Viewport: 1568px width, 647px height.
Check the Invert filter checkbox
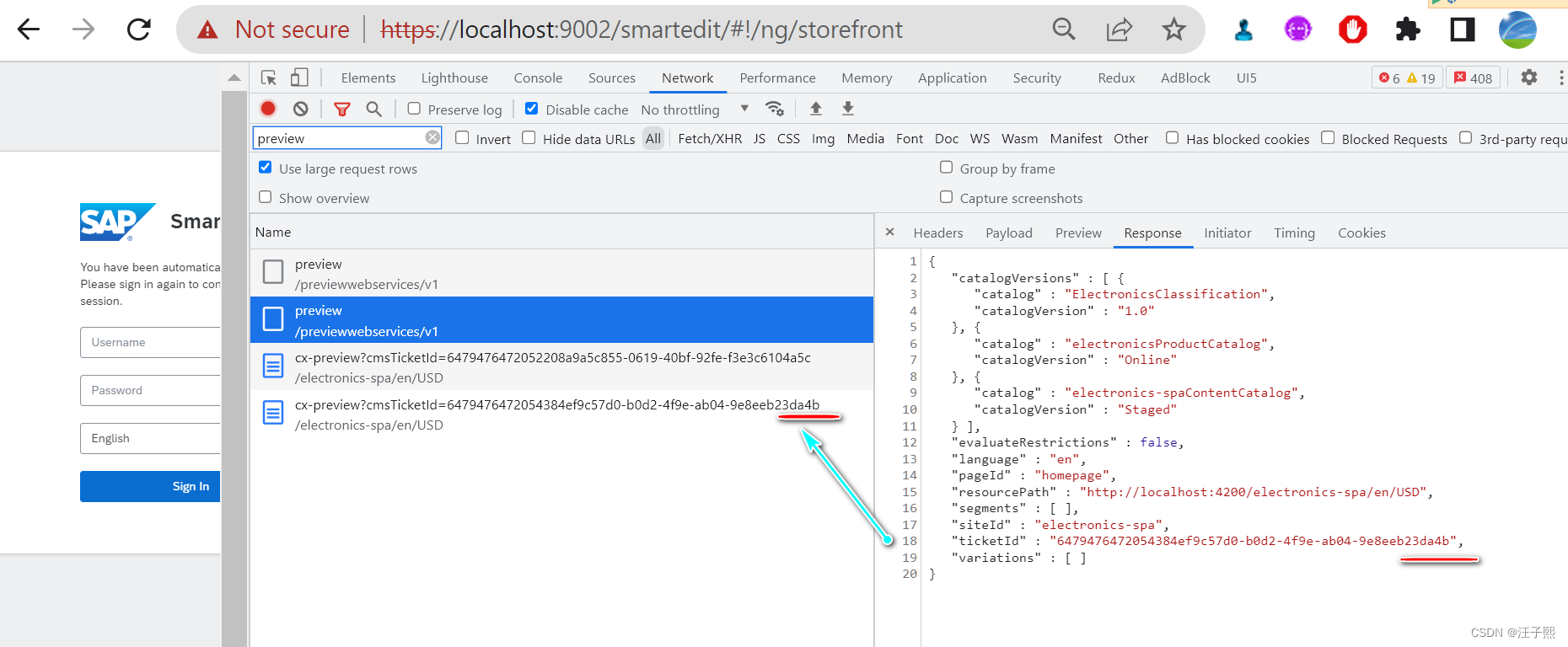tap(462, 138)
